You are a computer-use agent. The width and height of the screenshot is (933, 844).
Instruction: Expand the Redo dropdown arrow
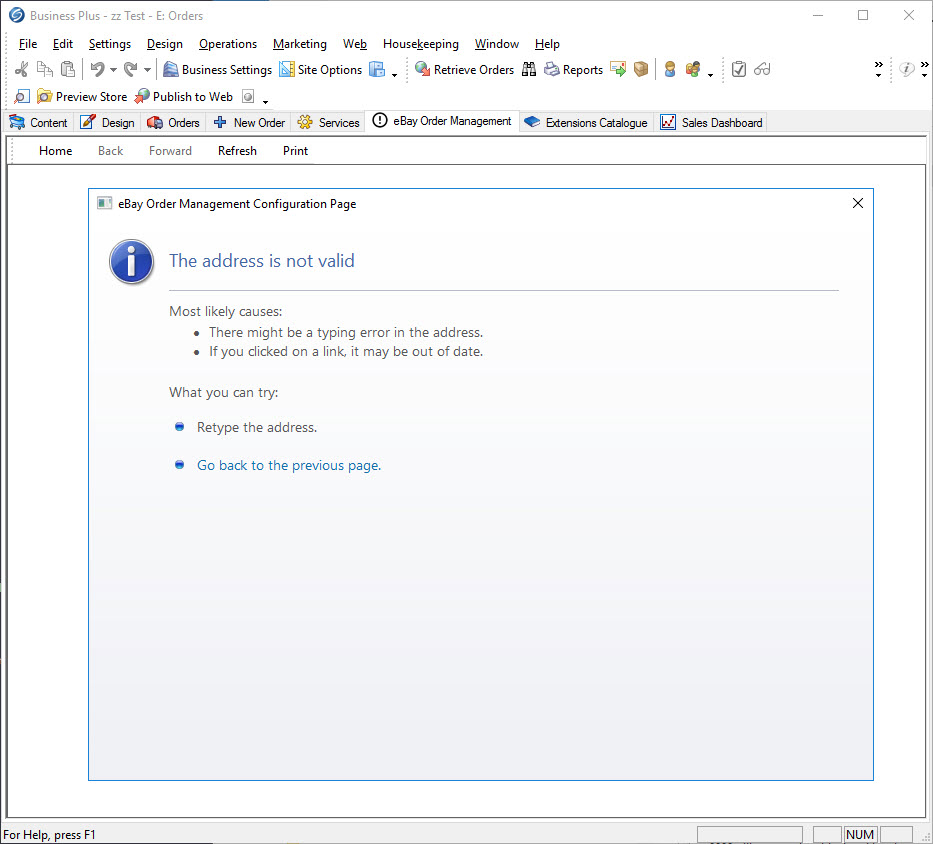coord(147,70)
